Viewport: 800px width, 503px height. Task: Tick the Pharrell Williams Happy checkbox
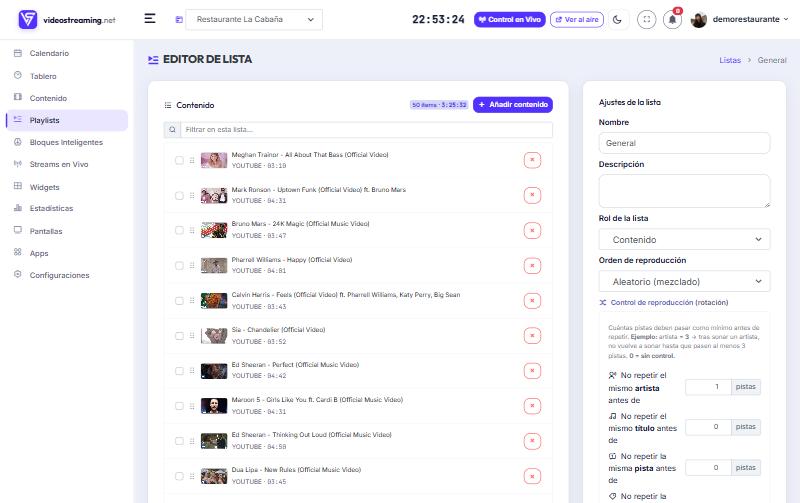(179, 265)
